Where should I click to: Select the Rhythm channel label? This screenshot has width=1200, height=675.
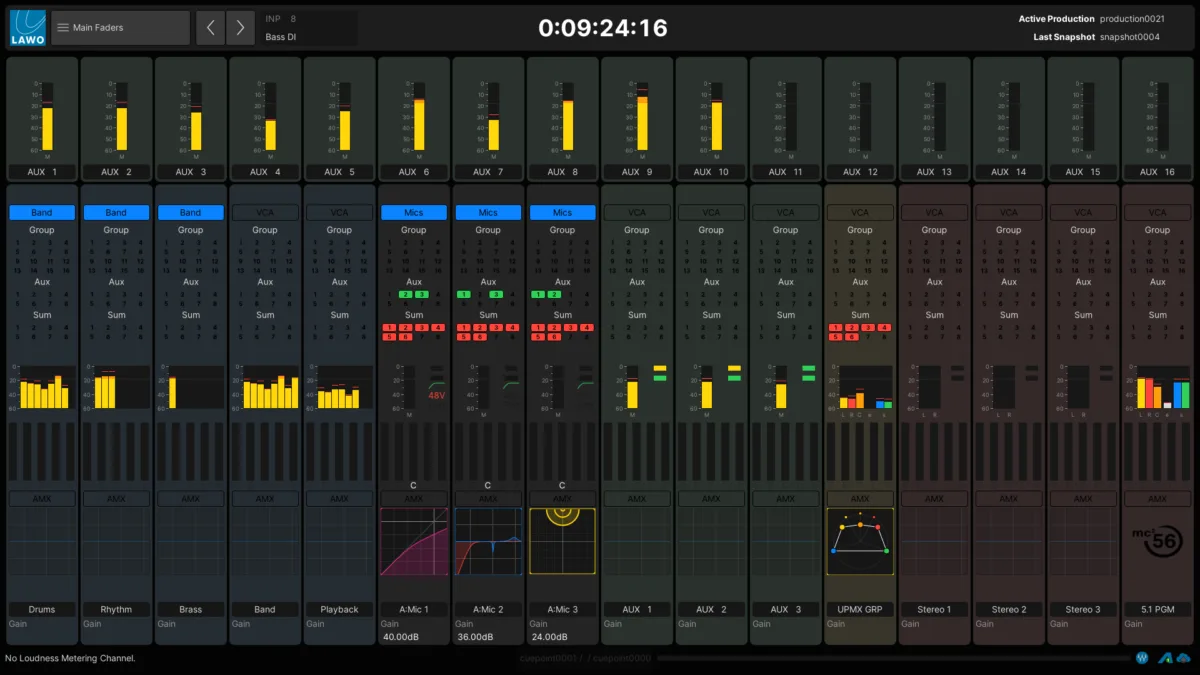pyautogui.click(x=116, y=609)
